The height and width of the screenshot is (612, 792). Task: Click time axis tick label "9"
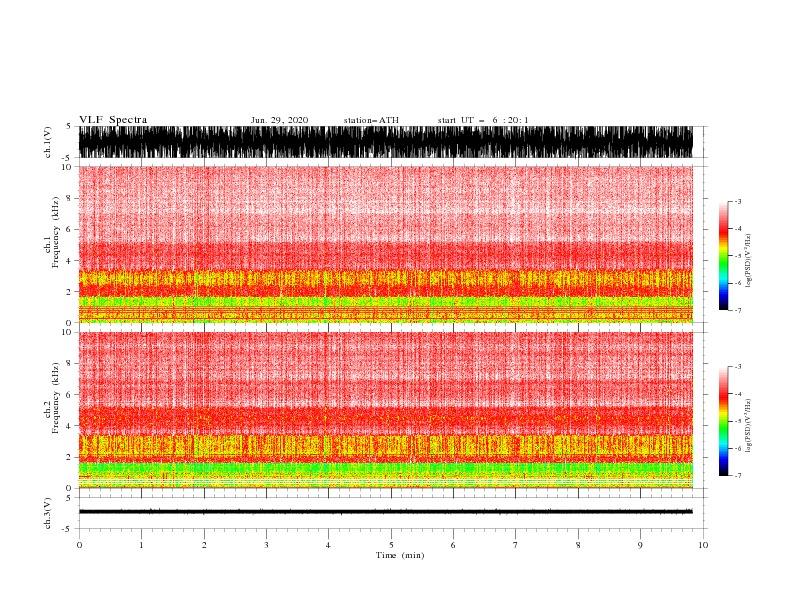tap(640, 545)
